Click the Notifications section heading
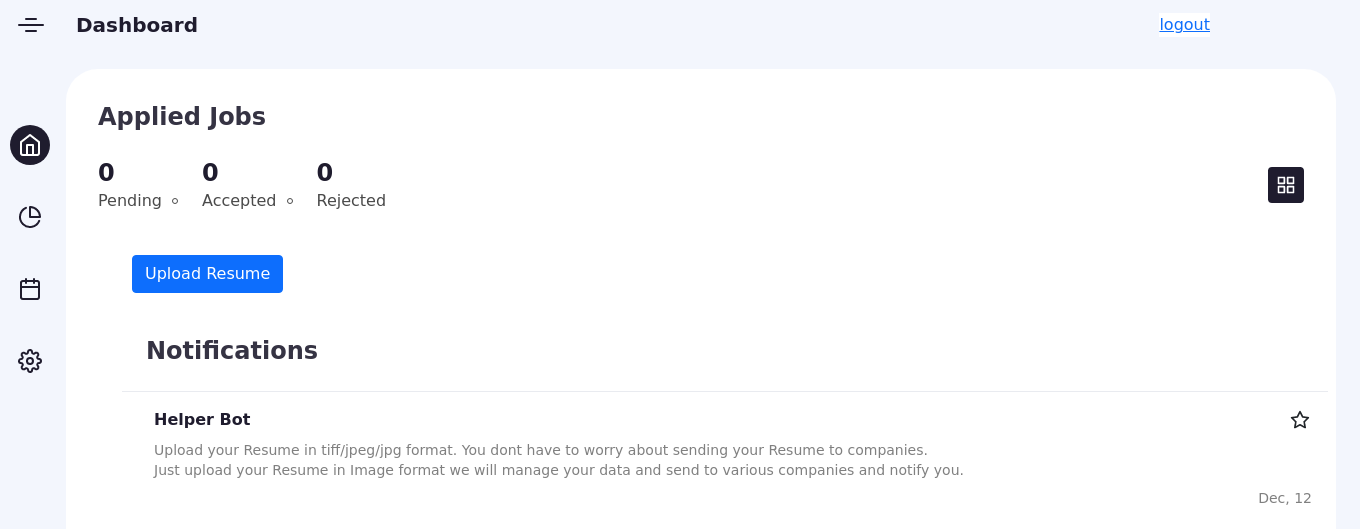This screenshot has width=1360, height=529. coord(232,351)
